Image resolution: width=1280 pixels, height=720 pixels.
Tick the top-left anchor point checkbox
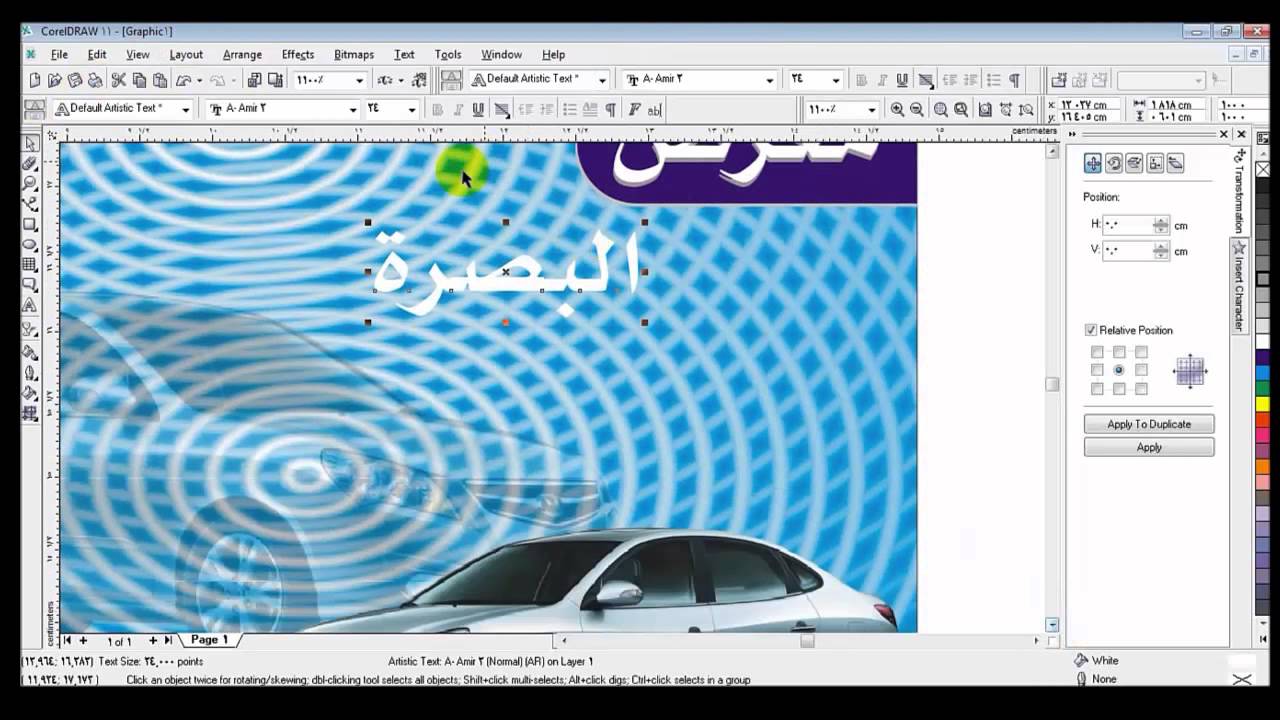(1097, 352)
